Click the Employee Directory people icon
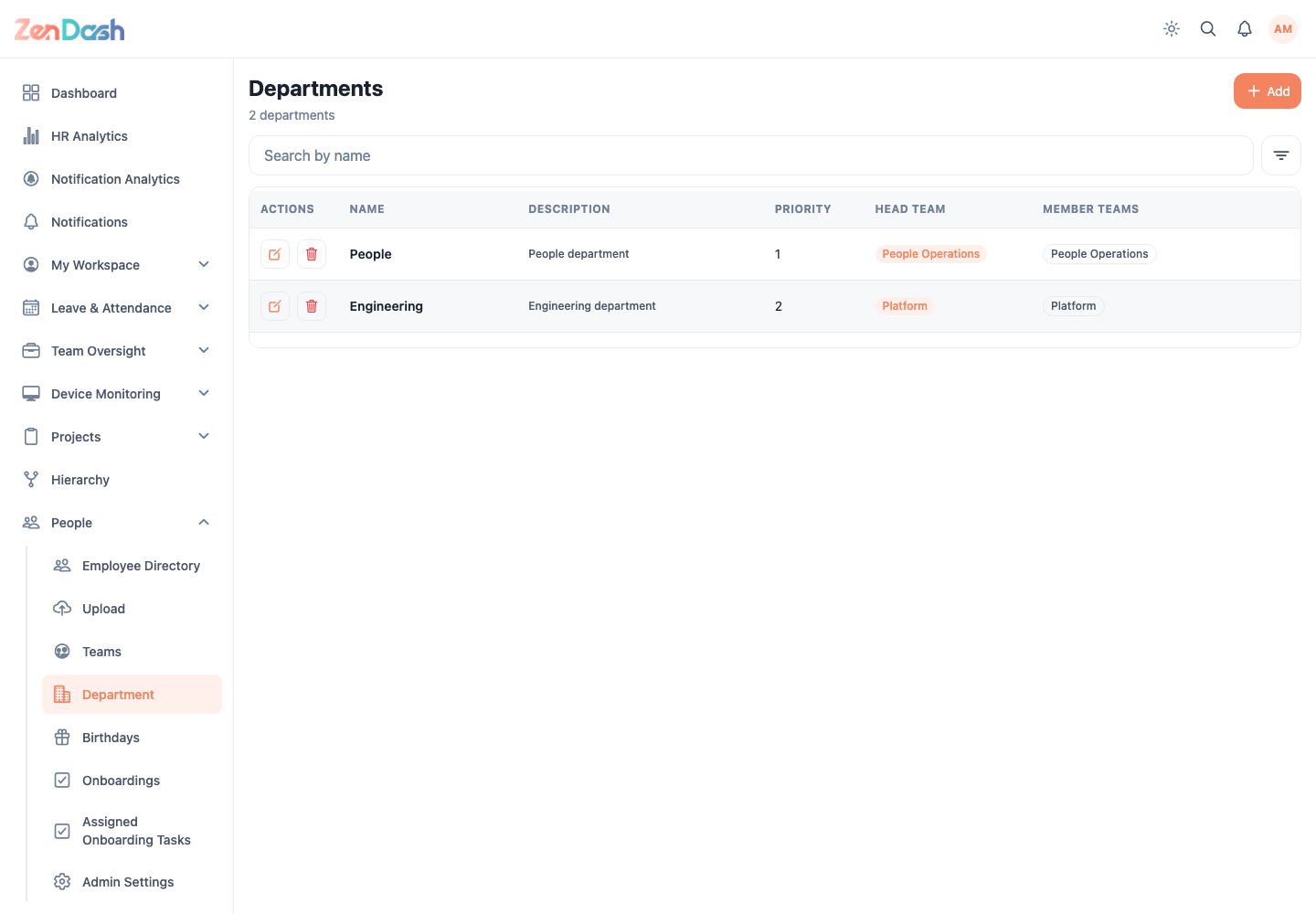 click(62, 566)
